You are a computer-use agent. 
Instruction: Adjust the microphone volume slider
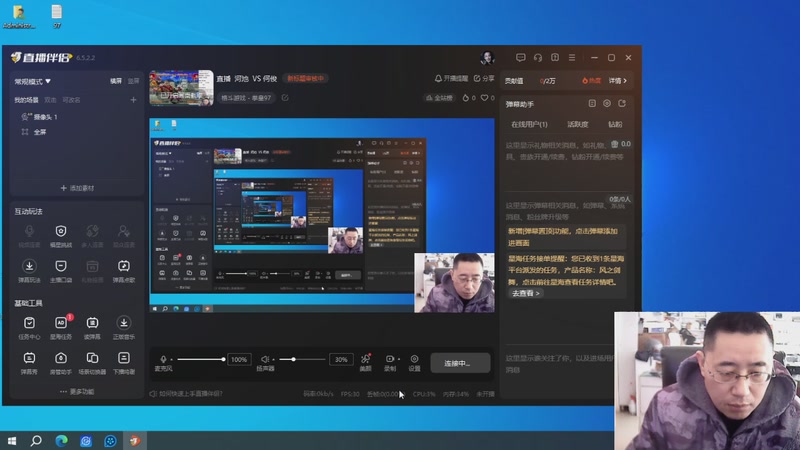pos(201,359)
